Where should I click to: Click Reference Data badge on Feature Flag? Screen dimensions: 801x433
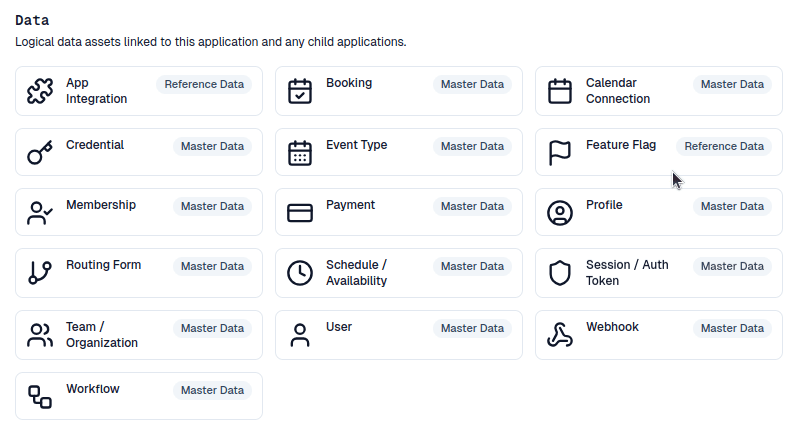(x=724, y=146)
